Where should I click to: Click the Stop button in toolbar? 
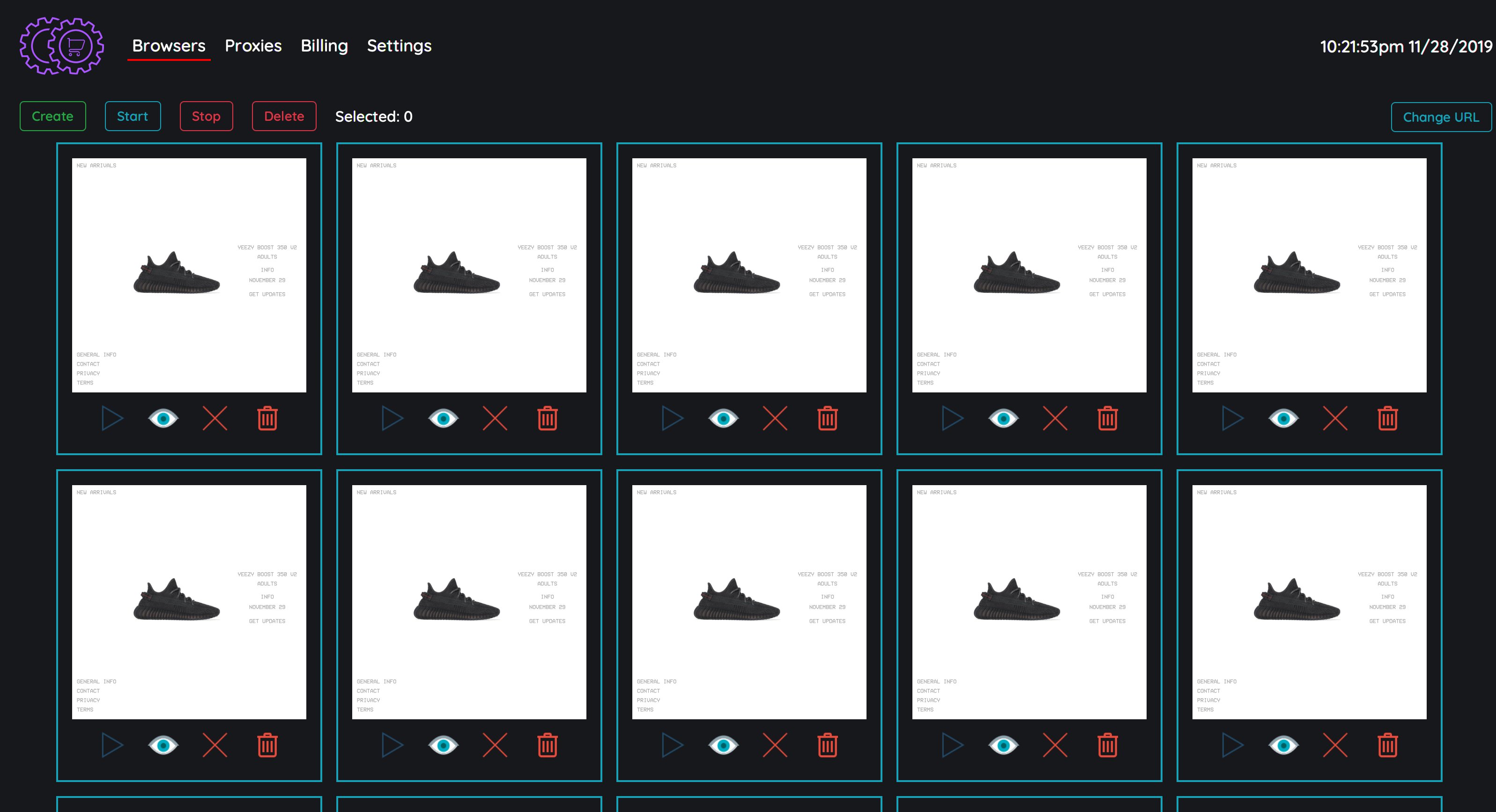206,116
